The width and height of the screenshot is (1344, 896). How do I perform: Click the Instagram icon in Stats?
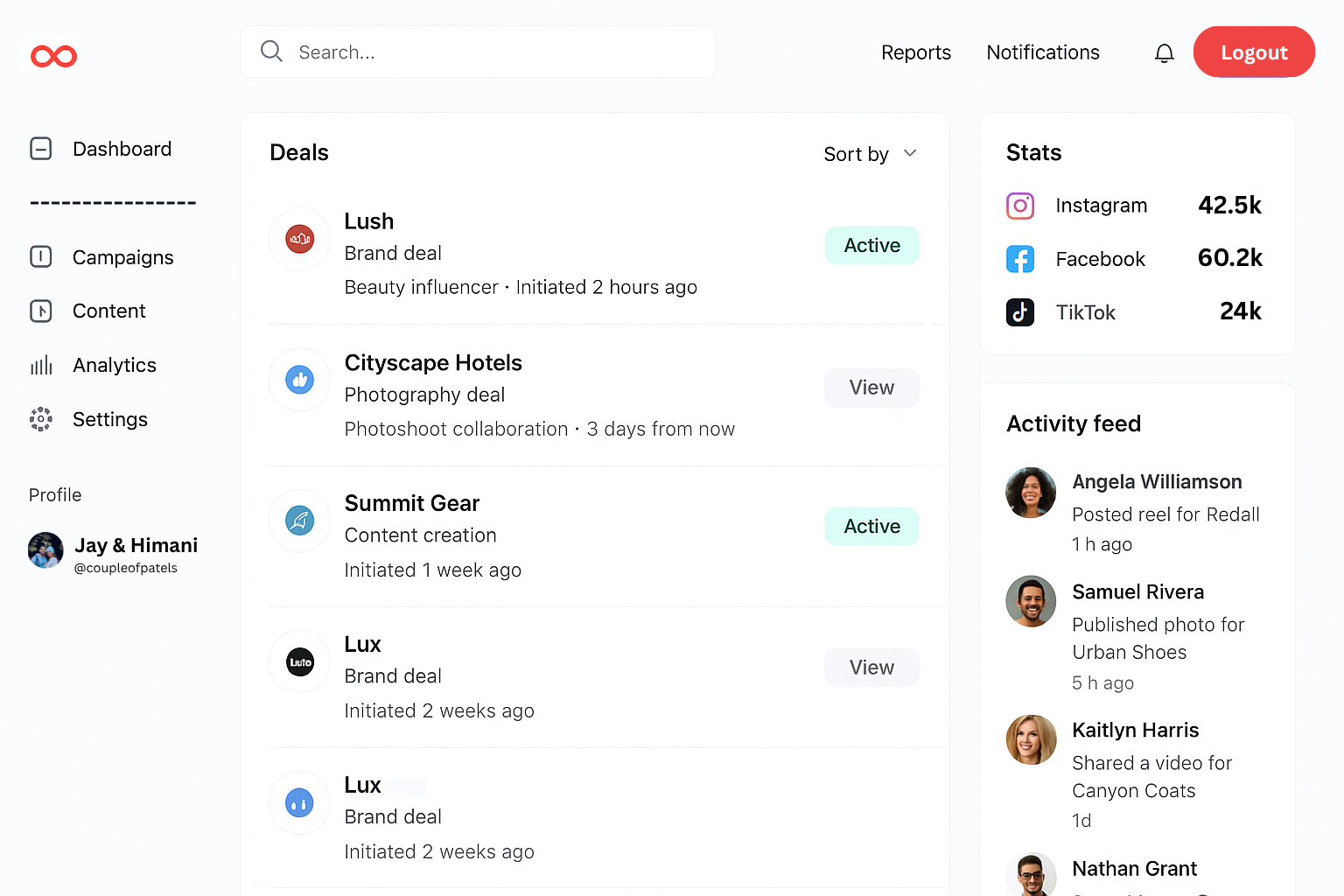[1020, 206]
